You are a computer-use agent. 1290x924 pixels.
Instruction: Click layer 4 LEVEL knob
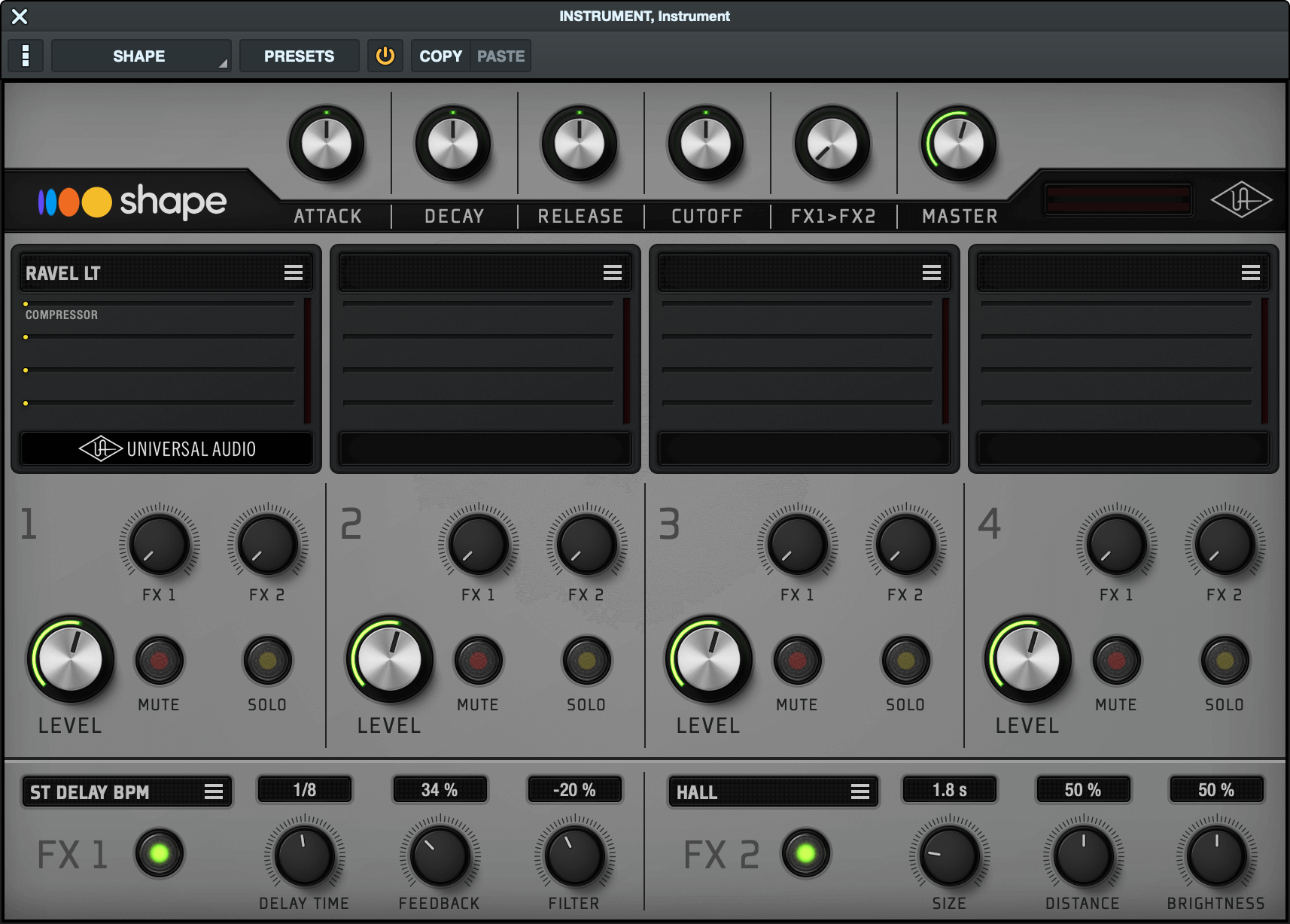coord(1028,660)
